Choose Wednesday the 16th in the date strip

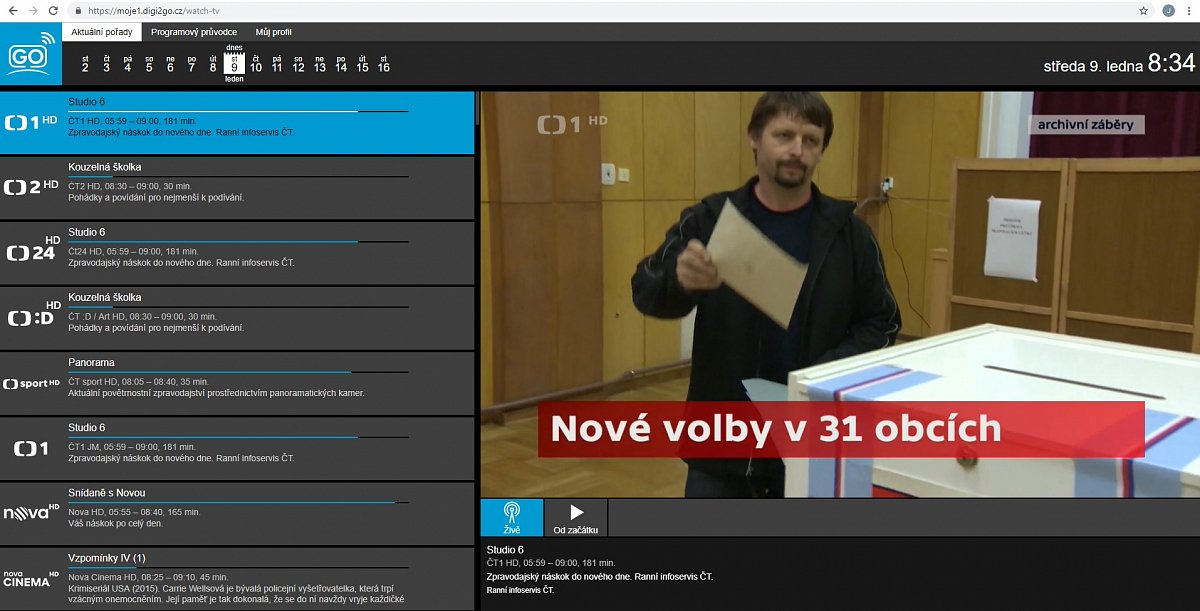[x=383, y=63]
